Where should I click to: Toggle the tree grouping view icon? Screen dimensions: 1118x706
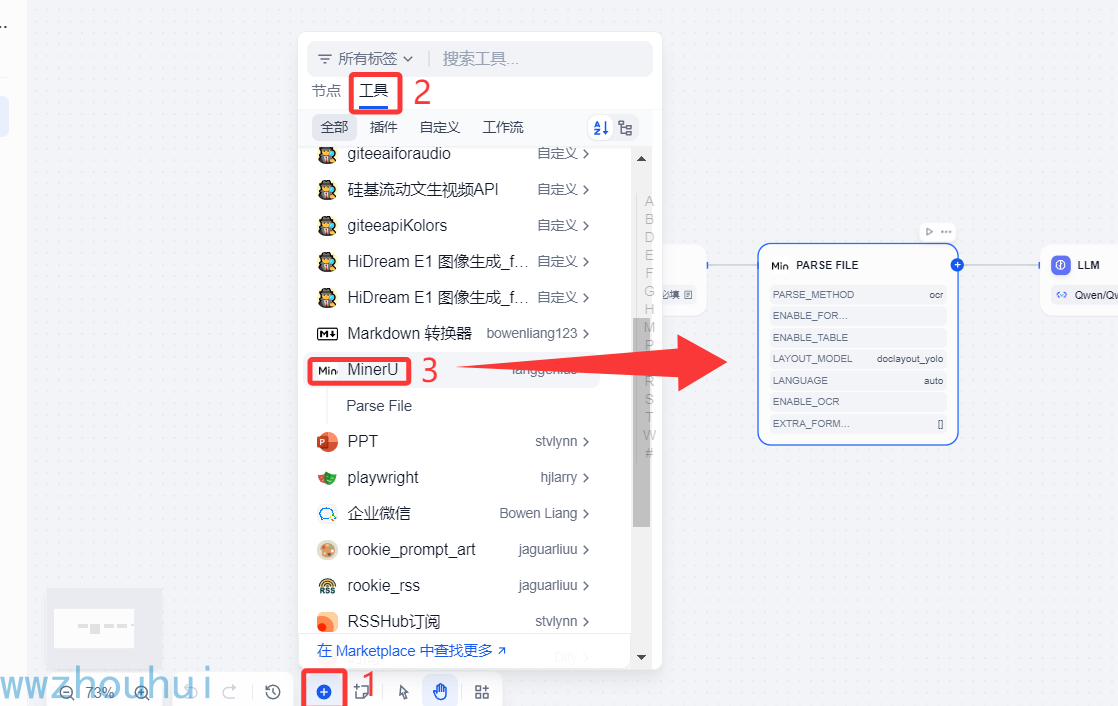pos(625,128)
